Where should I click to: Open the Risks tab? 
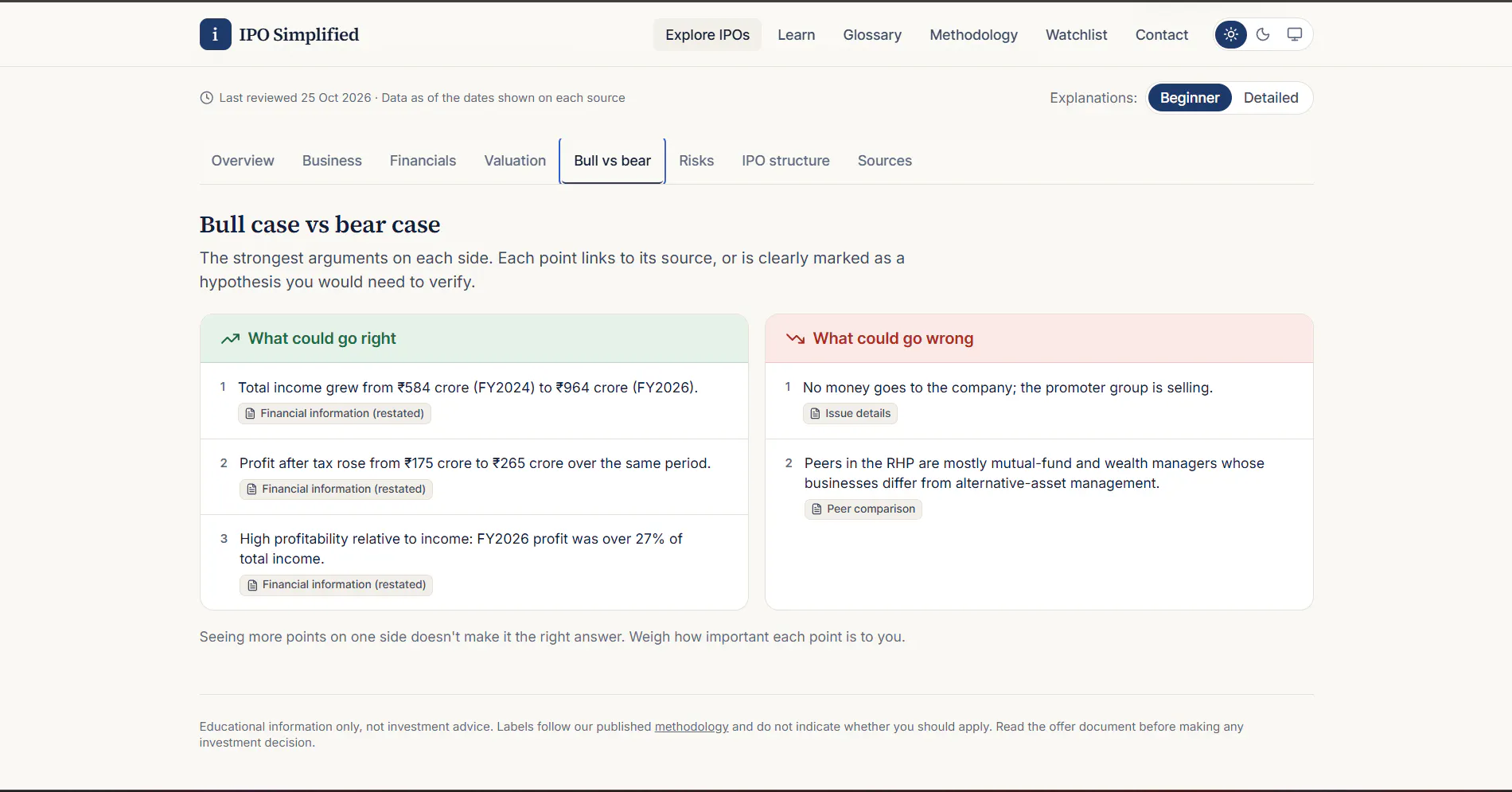click(x=696, y=161)
